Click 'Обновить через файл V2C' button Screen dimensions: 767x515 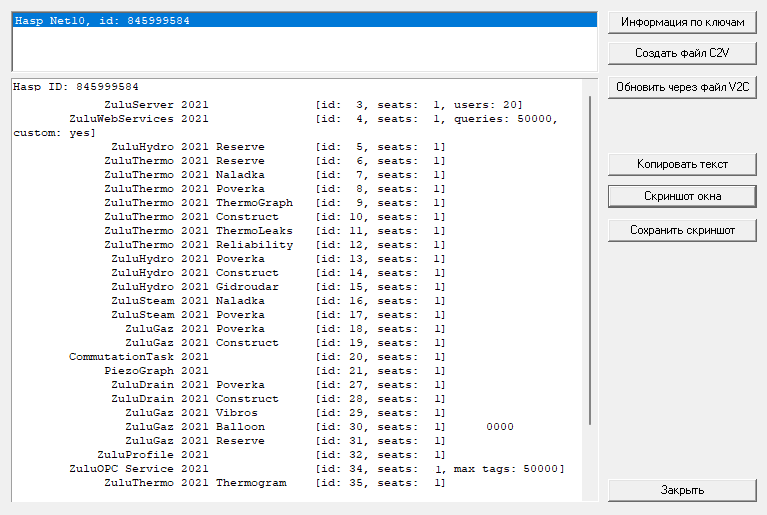click(x=682, y=88)
